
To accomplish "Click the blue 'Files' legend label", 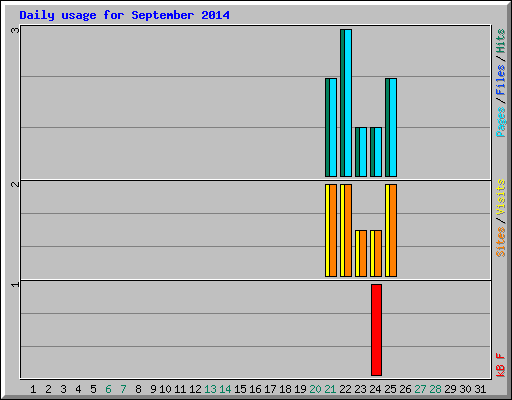I will click(501, 80).
